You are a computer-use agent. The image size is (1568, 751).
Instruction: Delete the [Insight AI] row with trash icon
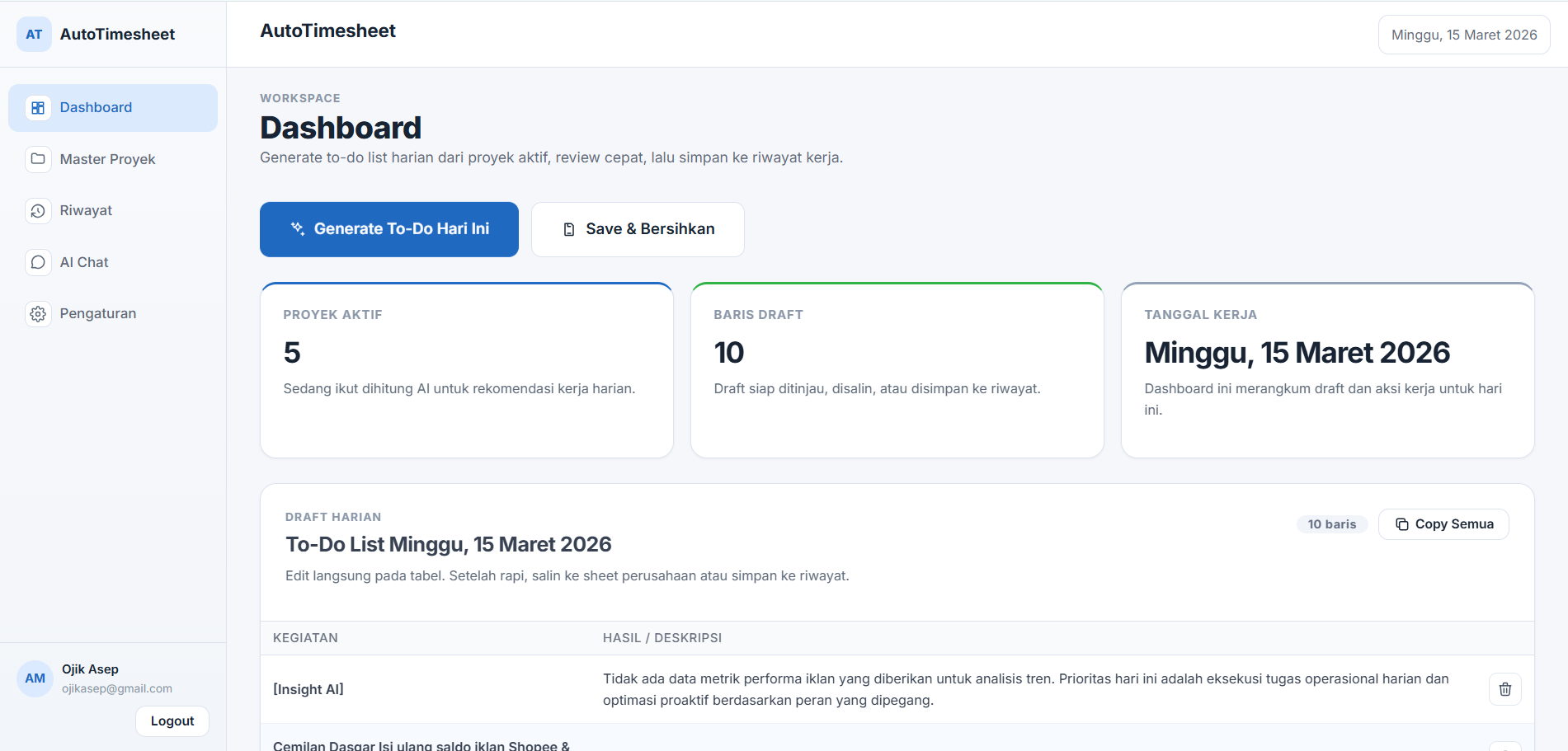point(1504,689)
